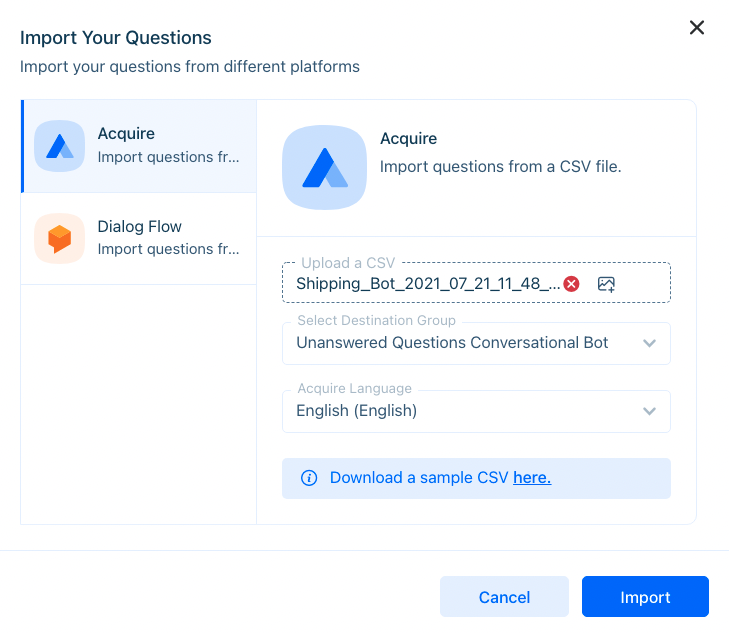Image resolution: width=729 pixels, height=633 pixels.
Task: Click the small Acquire logo in sidebar
Action: [60, 146]
